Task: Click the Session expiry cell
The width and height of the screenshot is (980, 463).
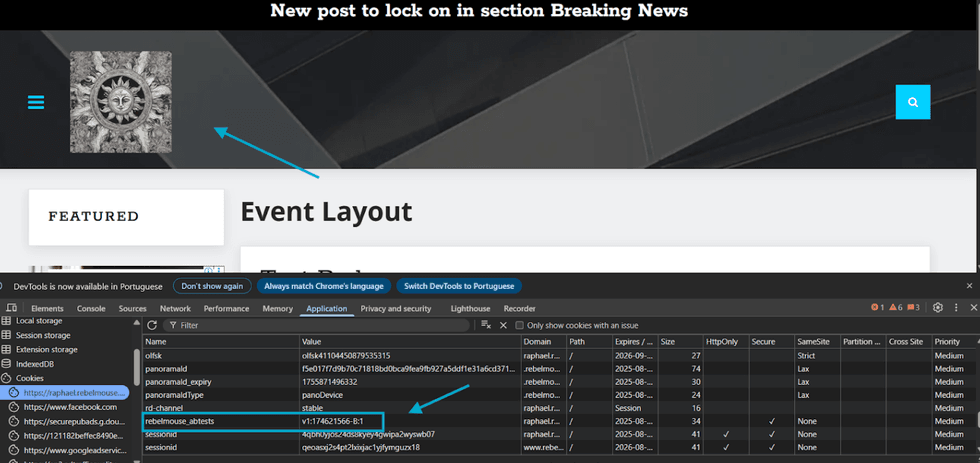Action: point(636,408)
